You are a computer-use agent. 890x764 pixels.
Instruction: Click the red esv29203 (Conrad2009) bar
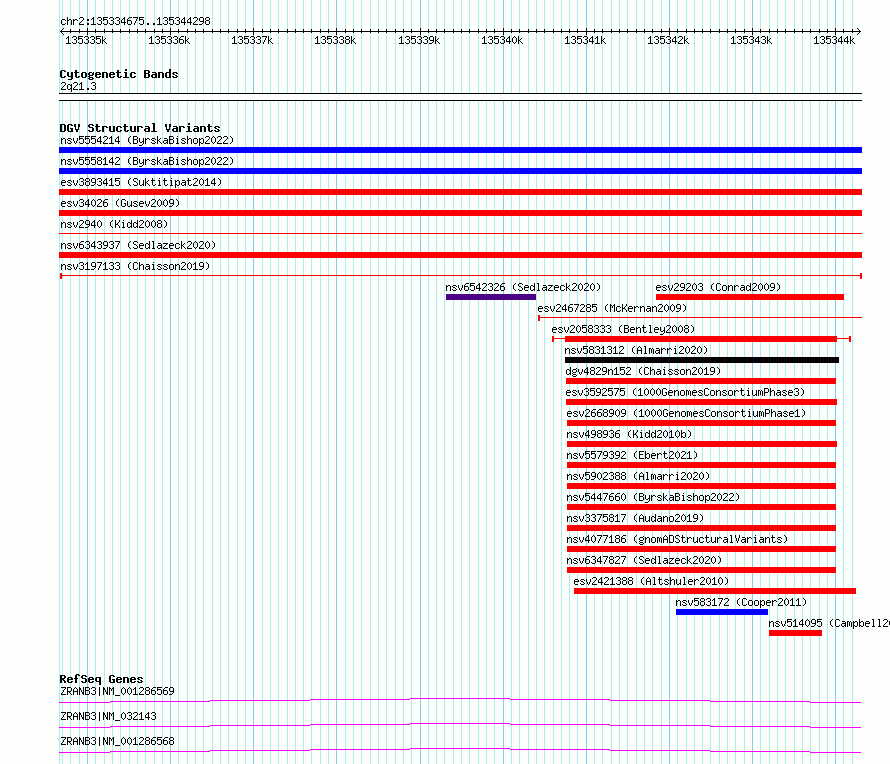tap(750, 297)
